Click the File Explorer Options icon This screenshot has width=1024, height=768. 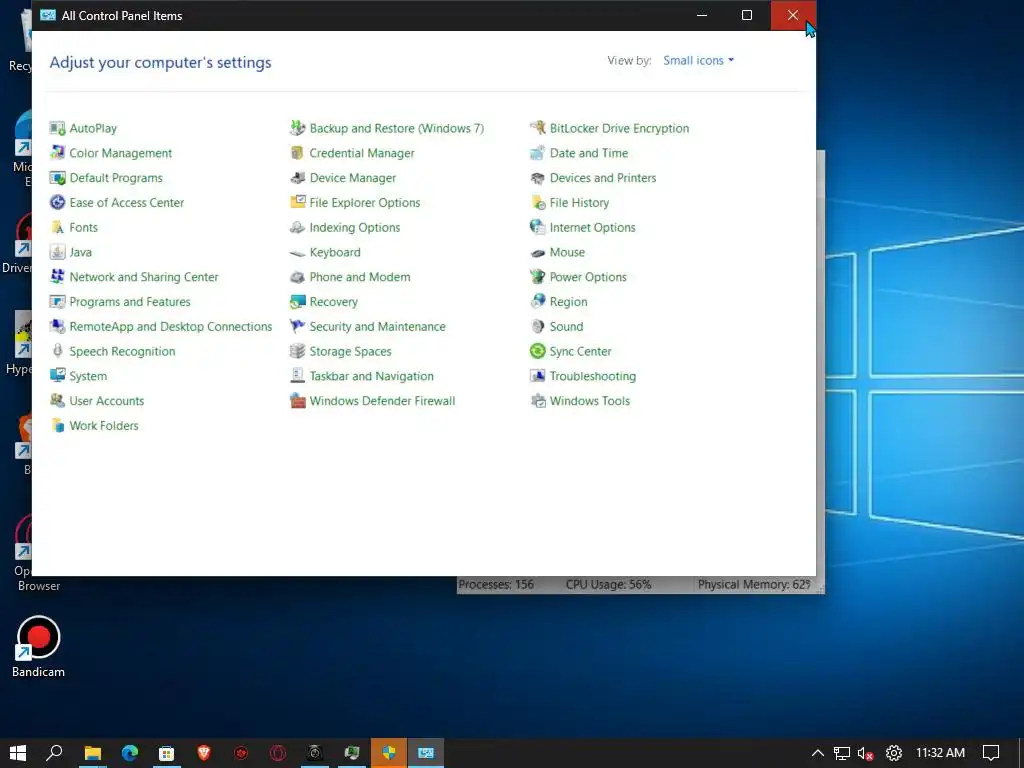[x=298, y=202]
